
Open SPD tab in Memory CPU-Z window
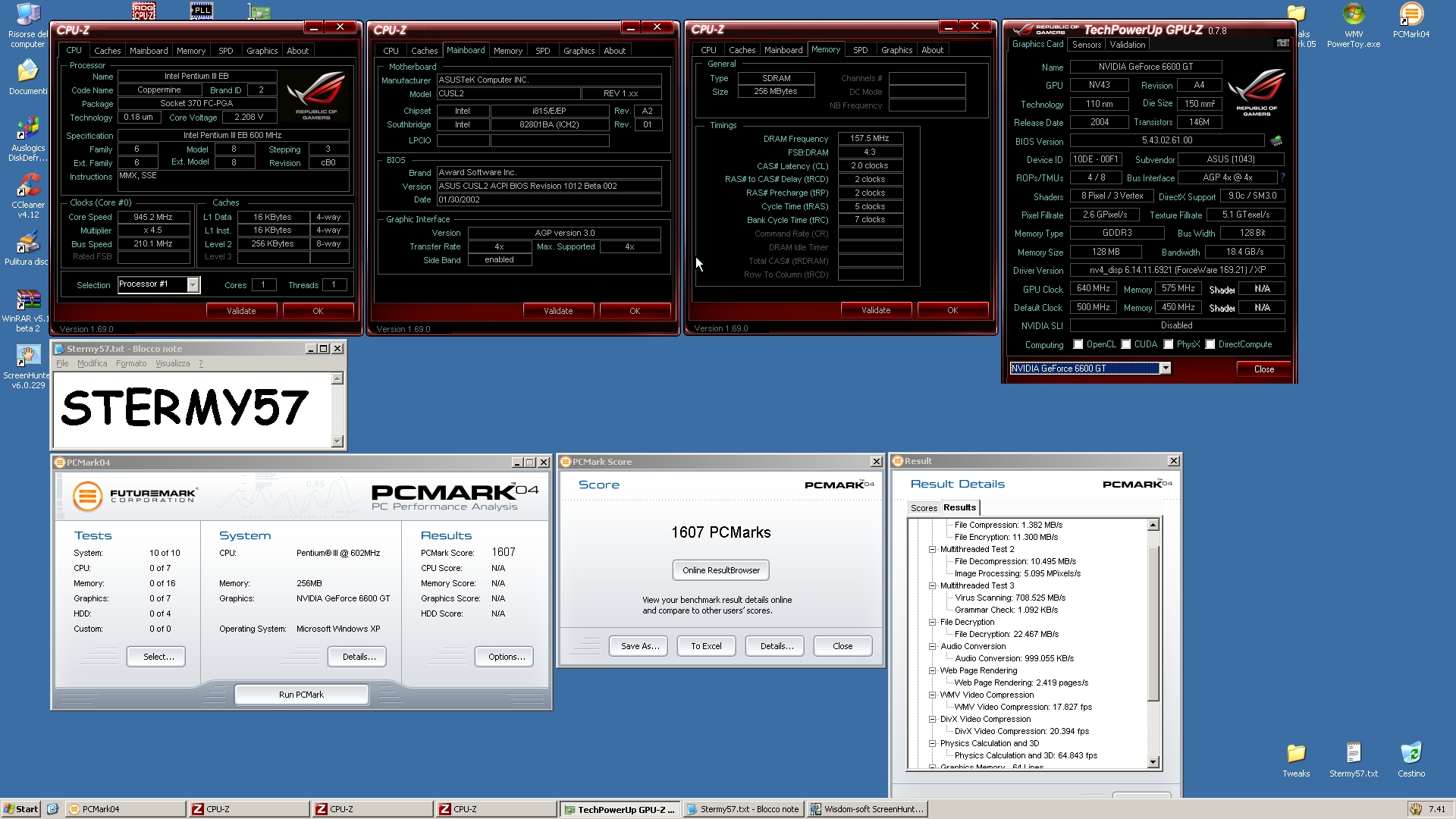pyautogui.click(x=860, y=50)
